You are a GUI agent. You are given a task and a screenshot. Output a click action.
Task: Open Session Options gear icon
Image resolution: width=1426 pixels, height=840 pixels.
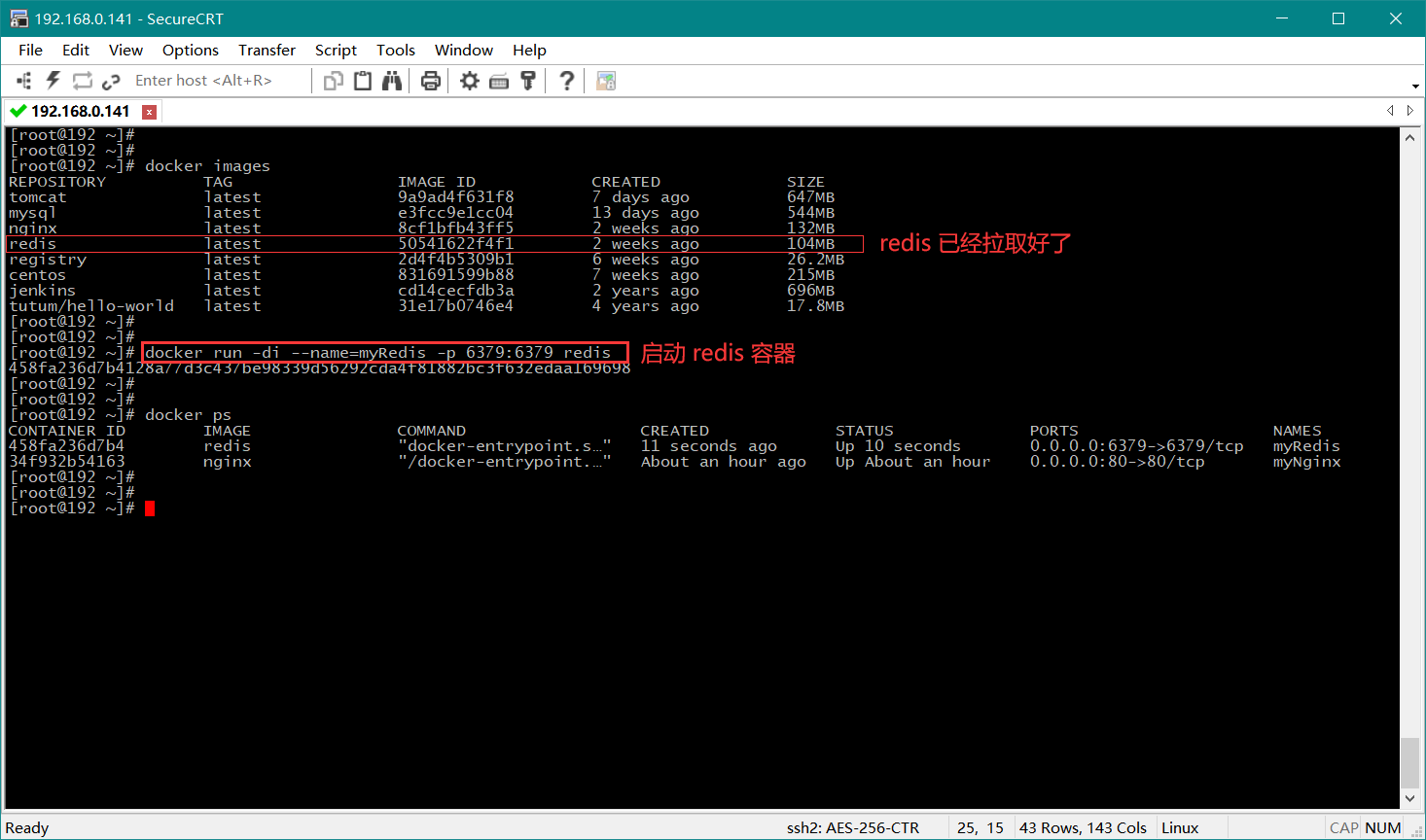[x=470, y=81]
